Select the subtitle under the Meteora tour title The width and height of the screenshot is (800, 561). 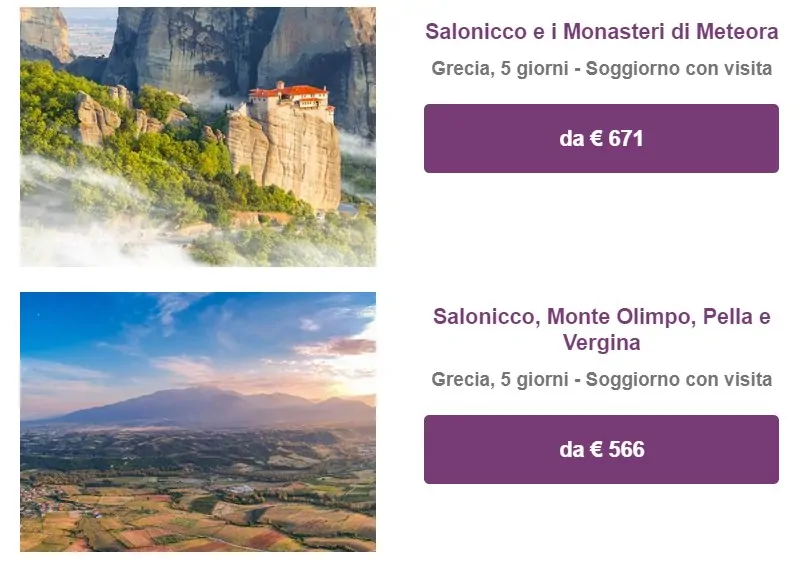pos(601,69)
